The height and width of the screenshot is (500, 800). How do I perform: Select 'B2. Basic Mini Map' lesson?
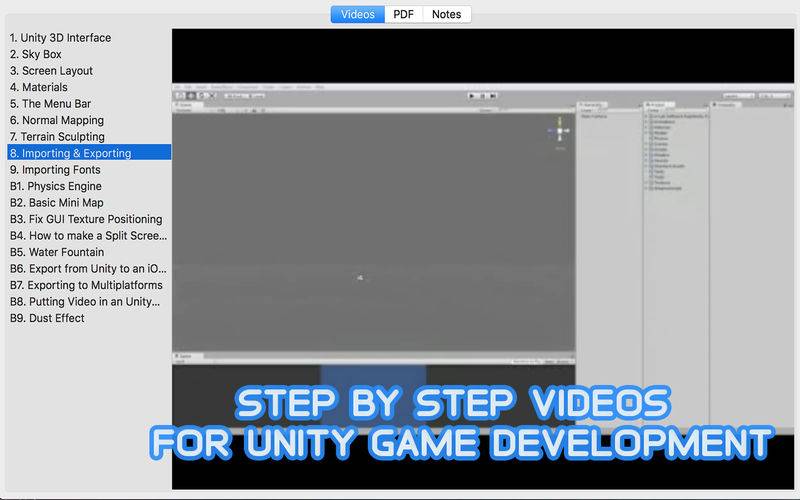click(x=57, y=203)
